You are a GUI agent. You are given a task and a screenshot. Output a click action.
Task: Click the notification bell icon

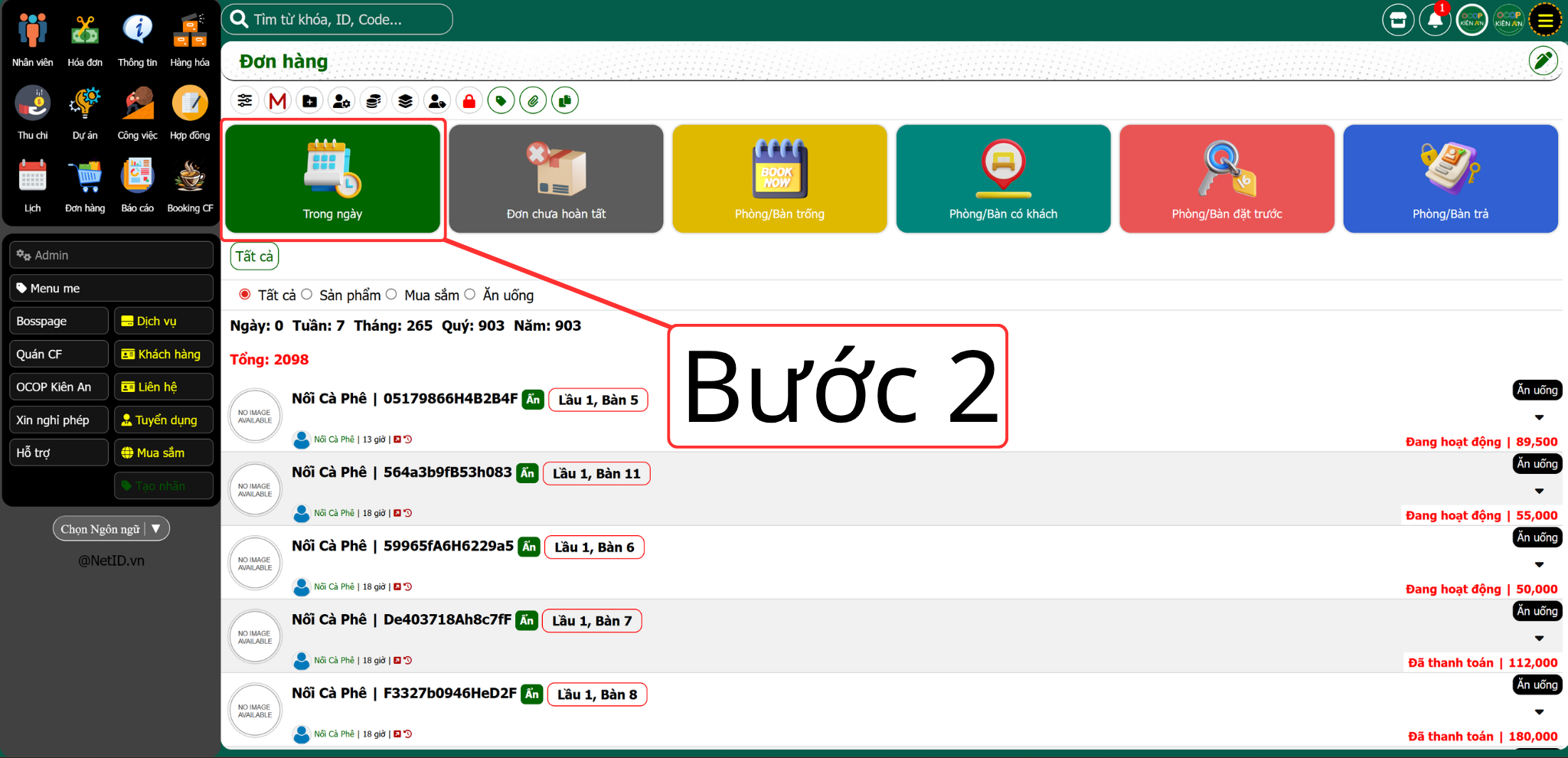point(1435,21)
